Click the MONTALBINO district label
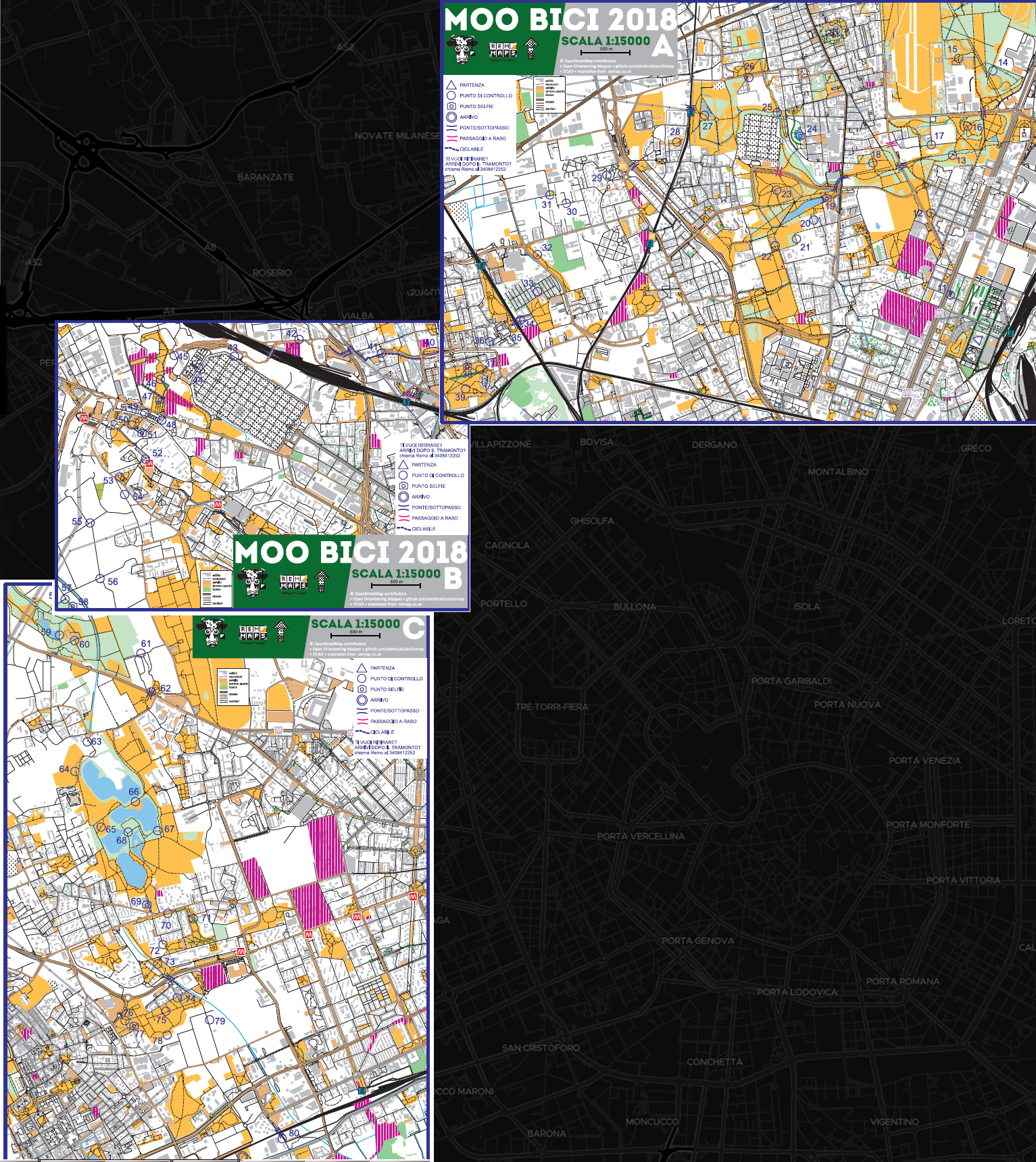Screen dimensions: 1036x1162 [x=838, y=472]
